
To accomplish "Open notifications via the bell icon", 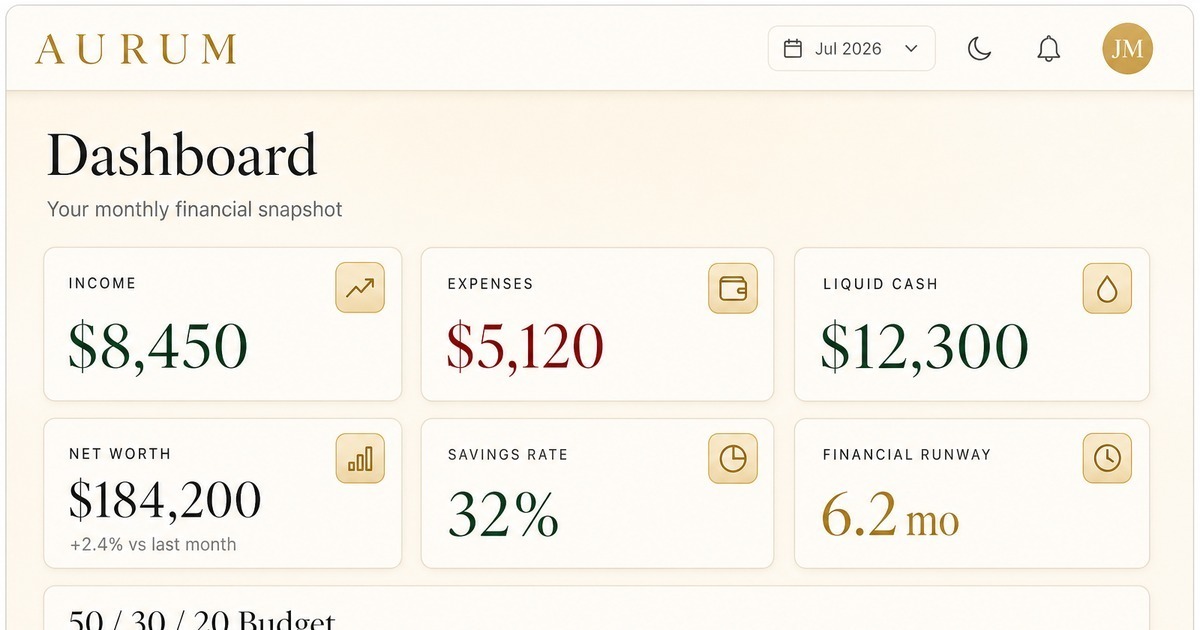I will click(1048, 49).
